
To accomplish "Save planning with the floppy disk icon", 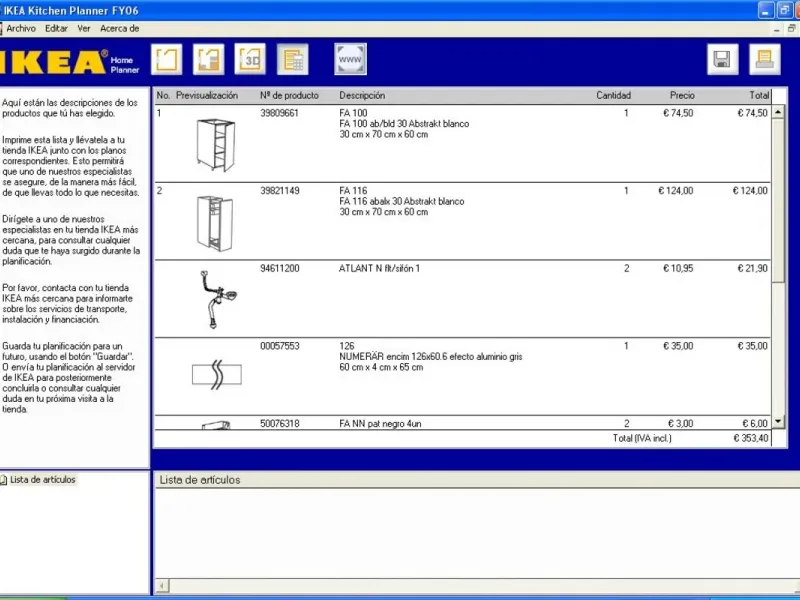I will 722,60.
